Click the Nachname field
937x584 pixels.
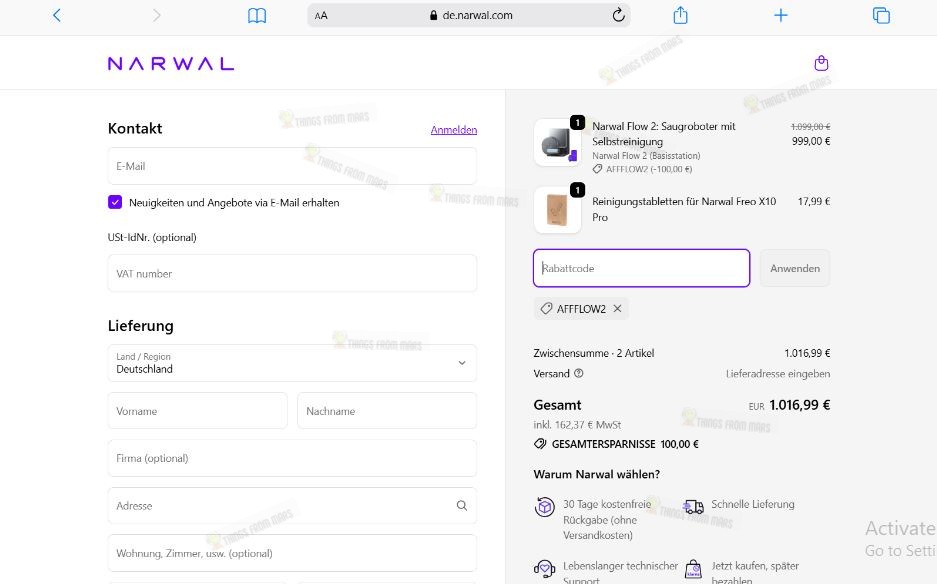pyautogui.click(x=387, y=411)
